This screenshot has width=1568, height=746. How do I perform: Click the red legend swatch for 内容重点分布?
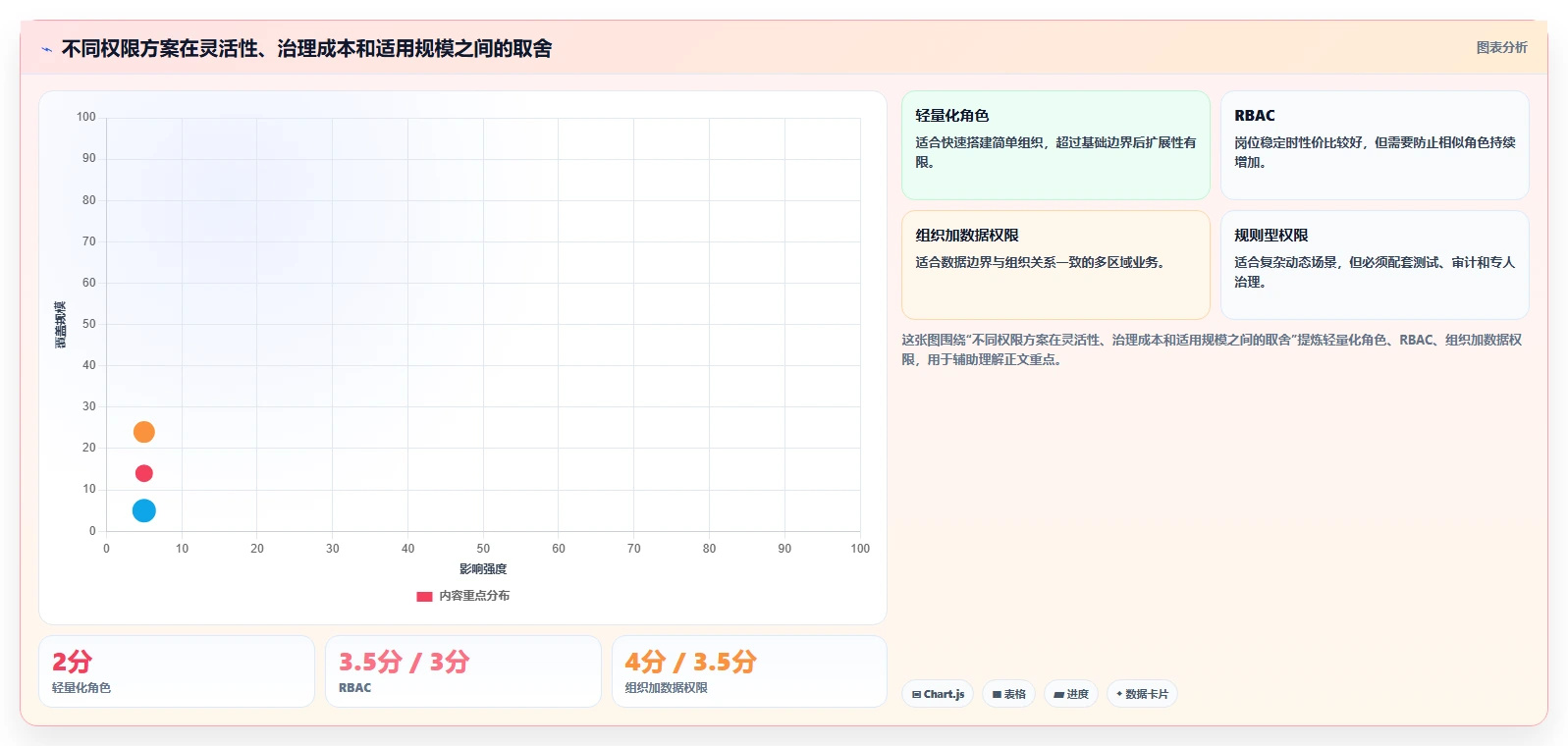point(424,596)
